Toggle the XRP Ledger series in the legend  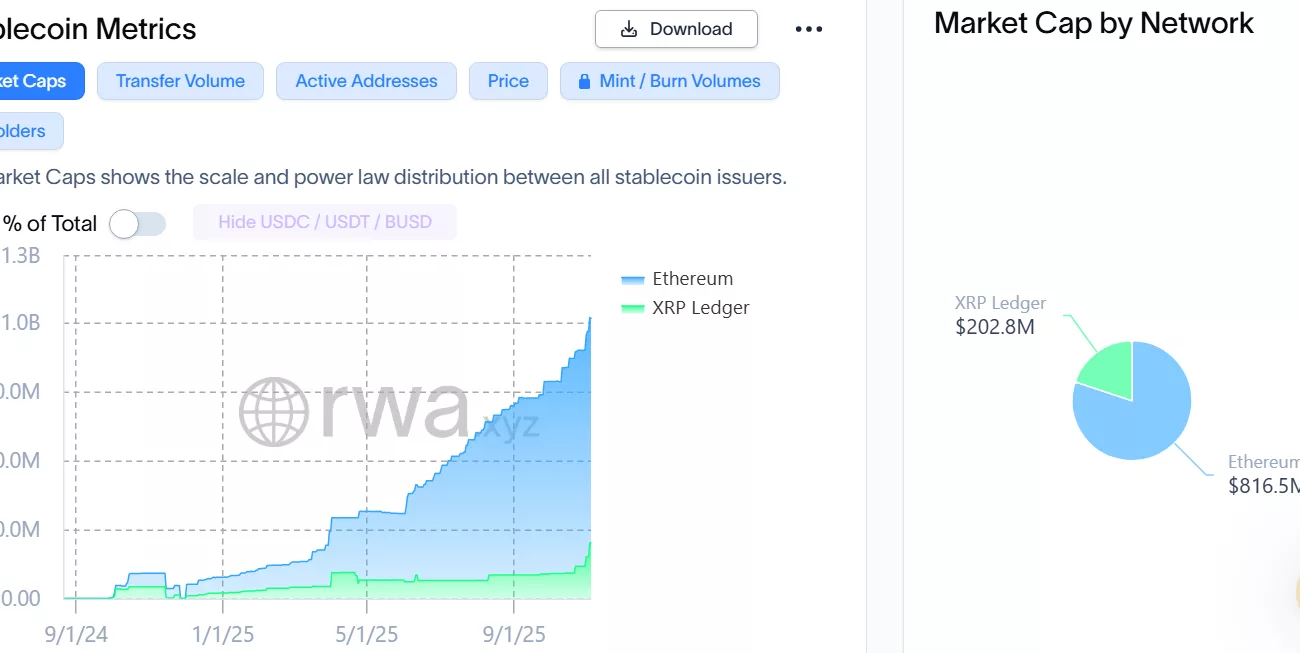(700, 308)
